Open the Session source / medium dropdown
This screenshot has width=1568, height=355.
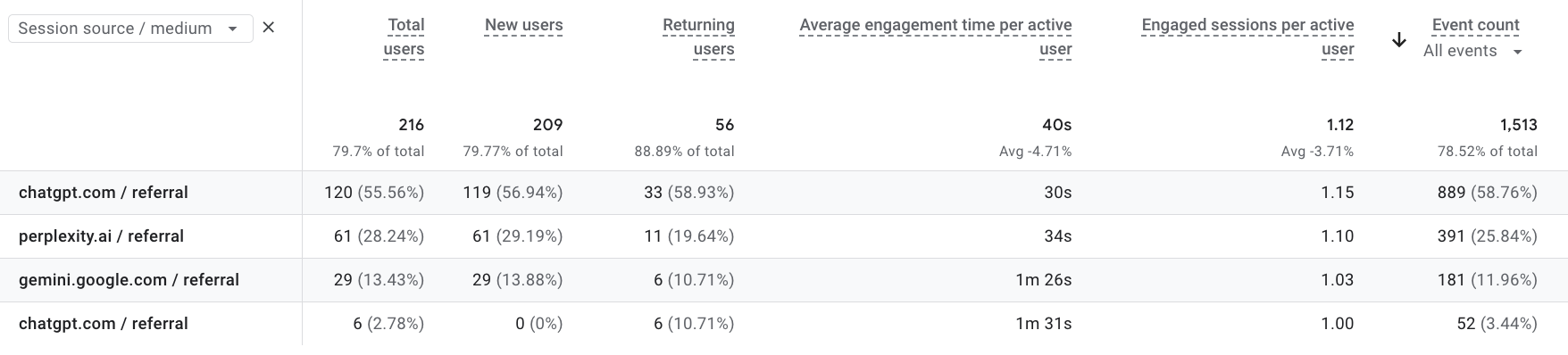tap(130, 29)
